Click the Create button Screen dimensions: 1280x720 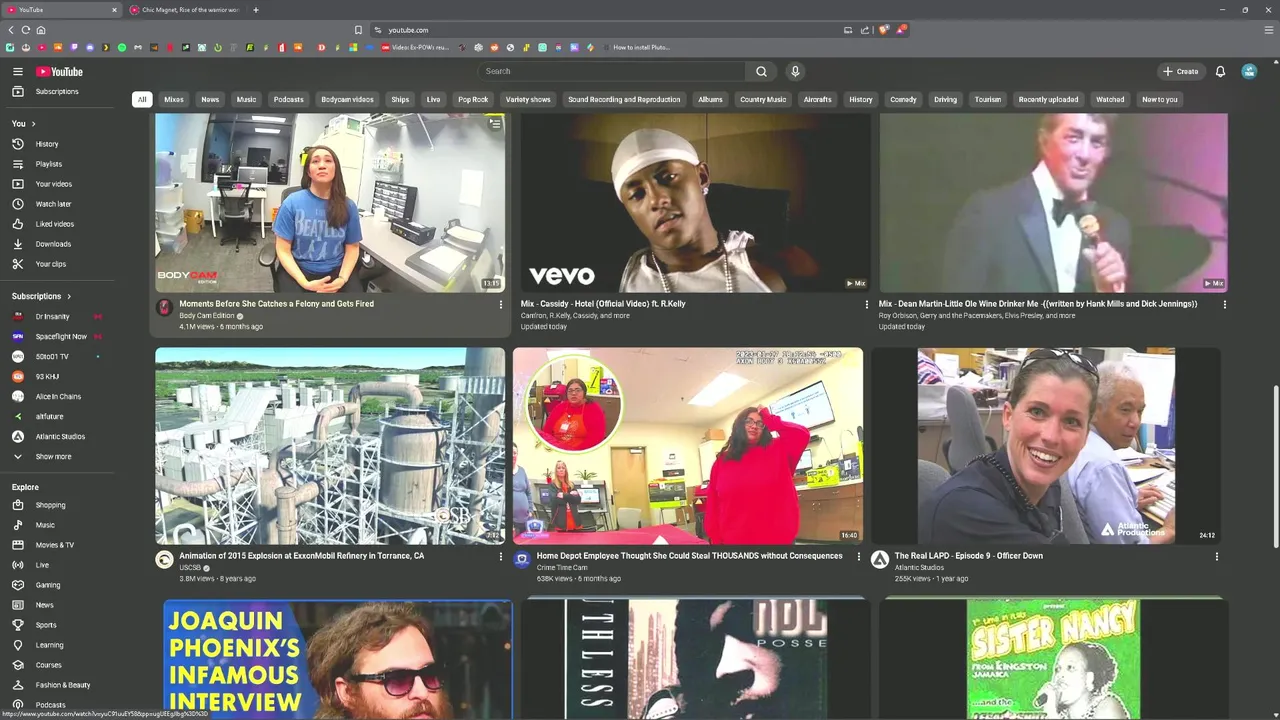tap(1180, 71)
